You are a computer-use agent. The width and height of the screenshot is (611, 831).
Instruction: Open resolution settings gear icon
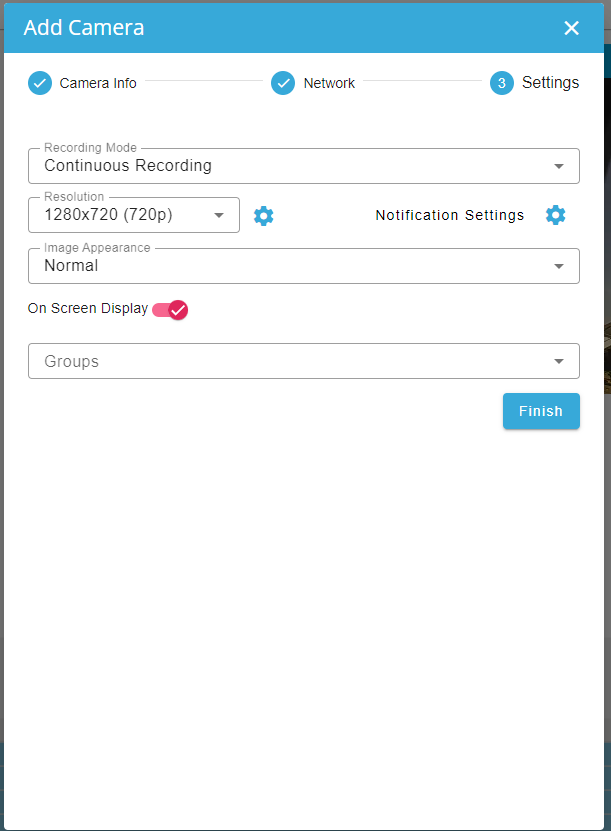click(264, 216)
